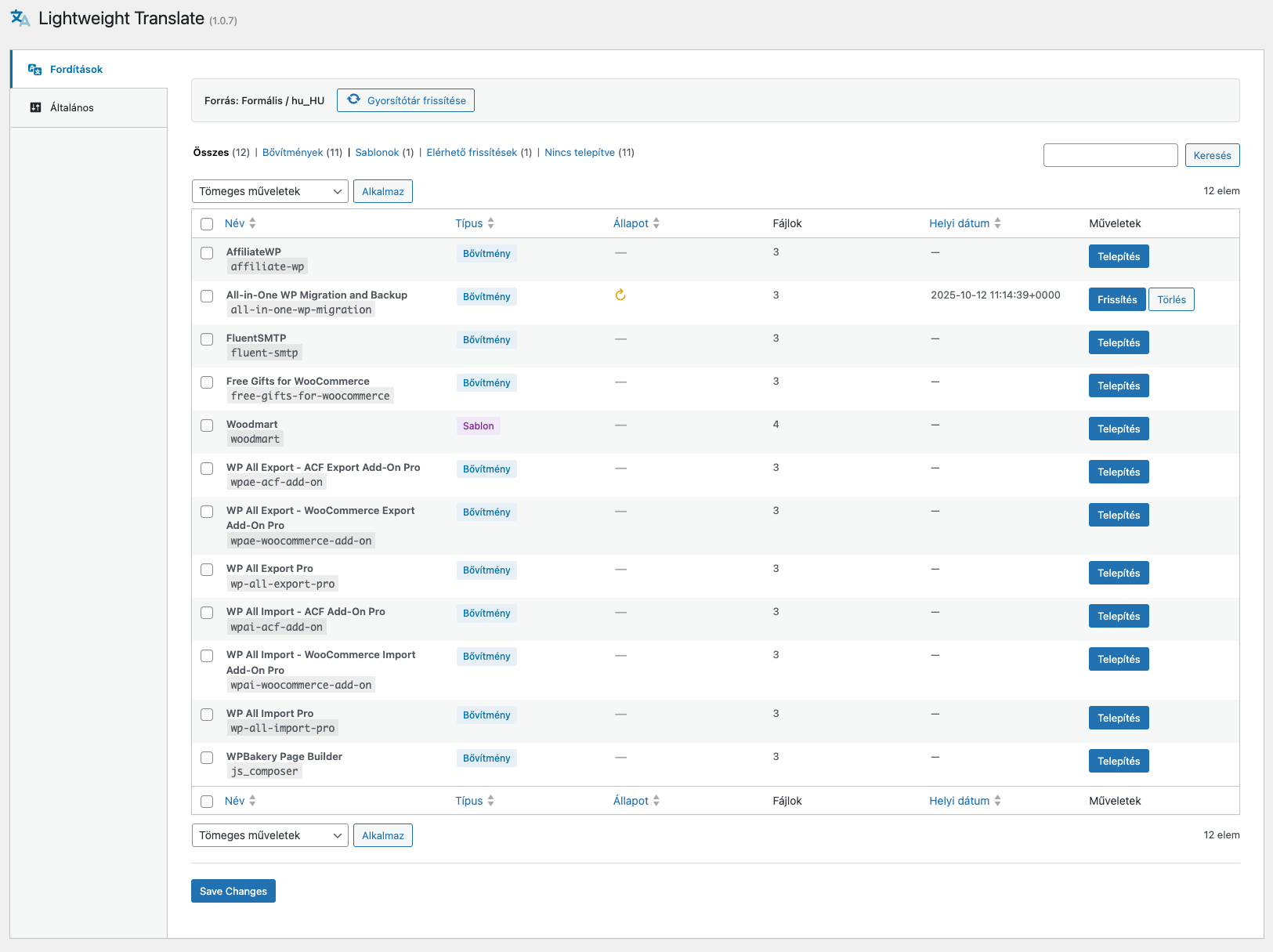Click sort arrows beside top Állapot header
The image size is (1273, 952).
pyautogui.click(x=656, y=223)
